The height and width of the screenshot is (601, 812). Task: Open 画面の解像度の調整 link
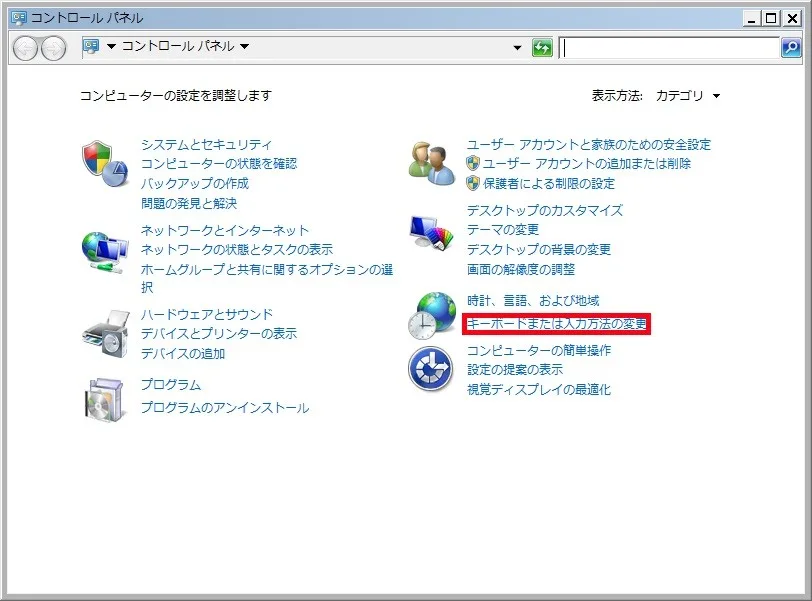point(521,269)
